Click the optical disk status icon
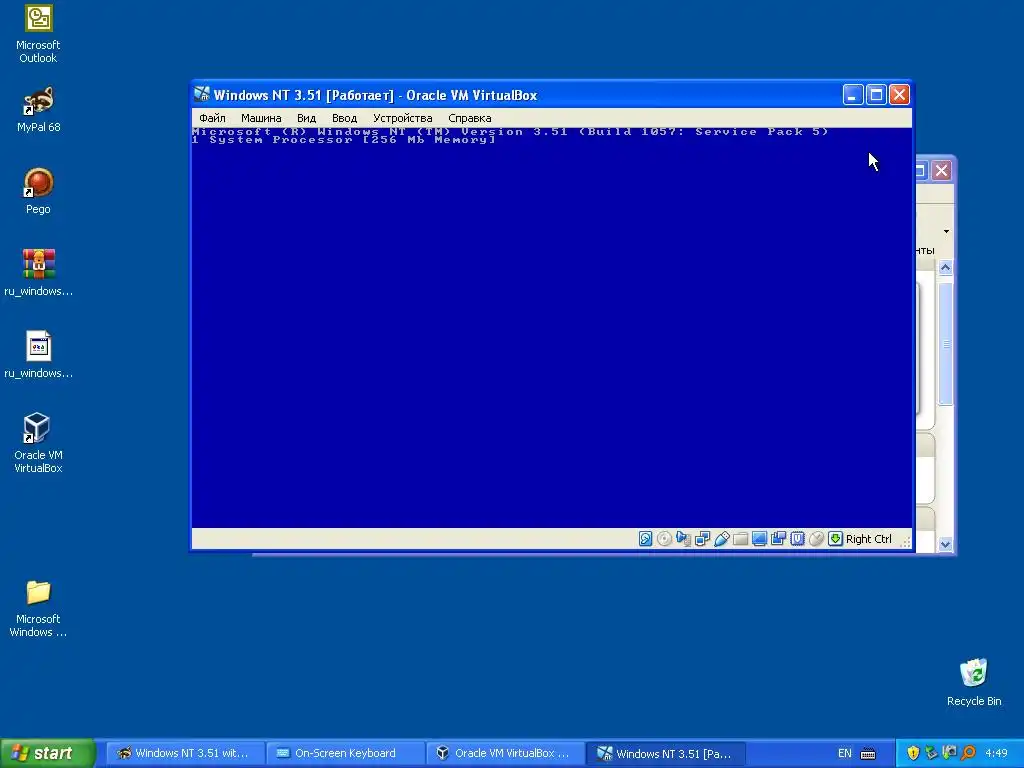The height and width of the screenshot is (768, 1024). pos(664,539)
